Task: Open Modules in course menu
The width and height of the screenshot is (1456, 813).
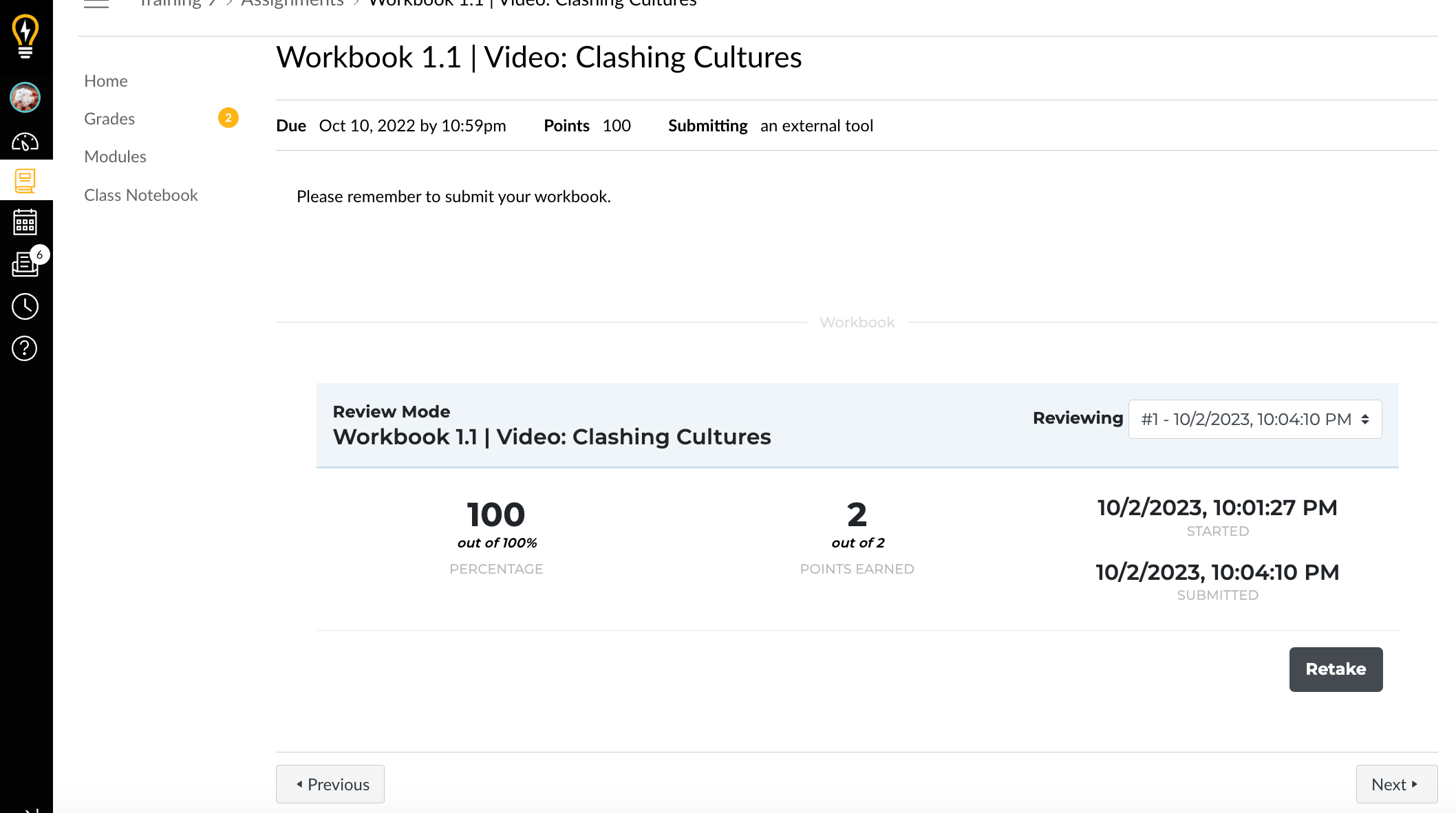Action: tap(115, 157)
